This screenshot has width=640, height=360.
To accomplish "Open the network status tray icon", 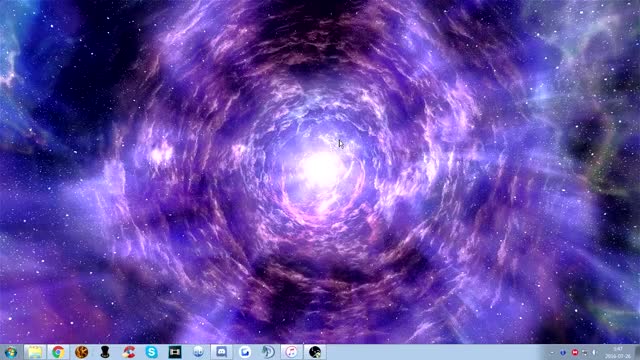I will (585, 352).
